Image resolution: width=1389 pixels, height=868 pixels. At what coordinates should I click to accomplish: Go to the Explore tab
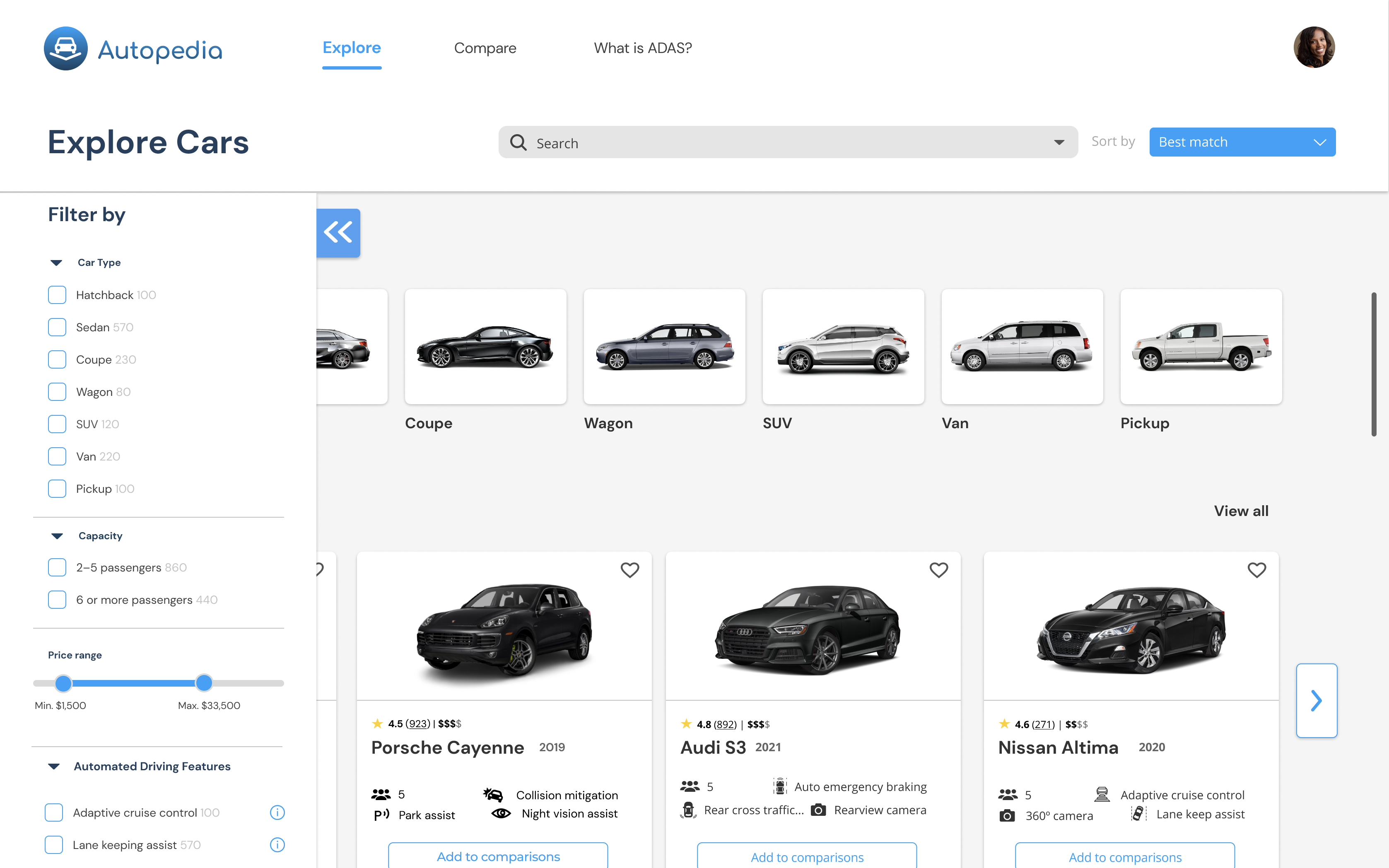click(x=352, y=48)
